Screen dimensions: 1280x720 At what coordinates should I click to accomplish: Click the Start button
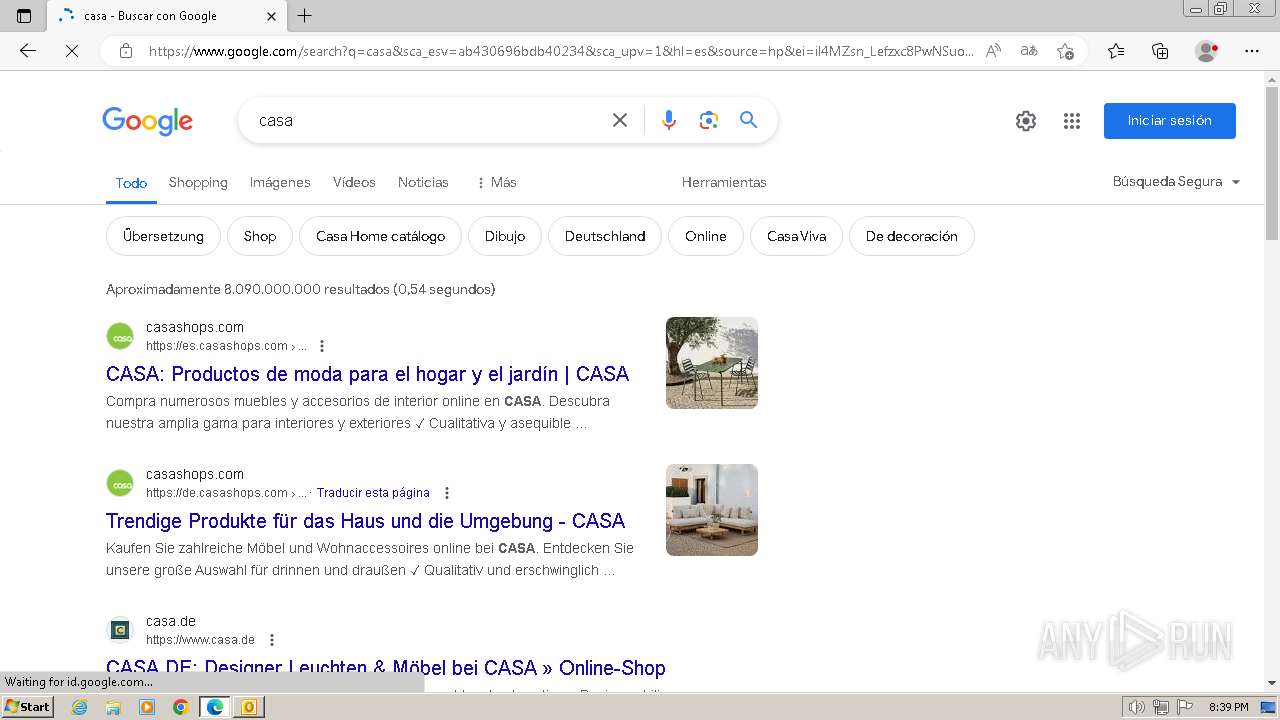click(27, 707)
